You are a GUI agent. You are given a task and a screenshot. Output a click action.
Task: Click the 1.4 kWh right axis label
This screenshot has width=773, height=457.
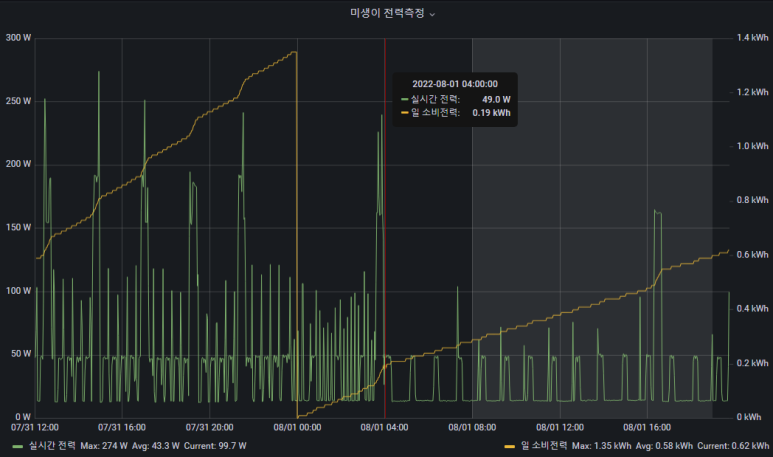click(x=752, y=38)
